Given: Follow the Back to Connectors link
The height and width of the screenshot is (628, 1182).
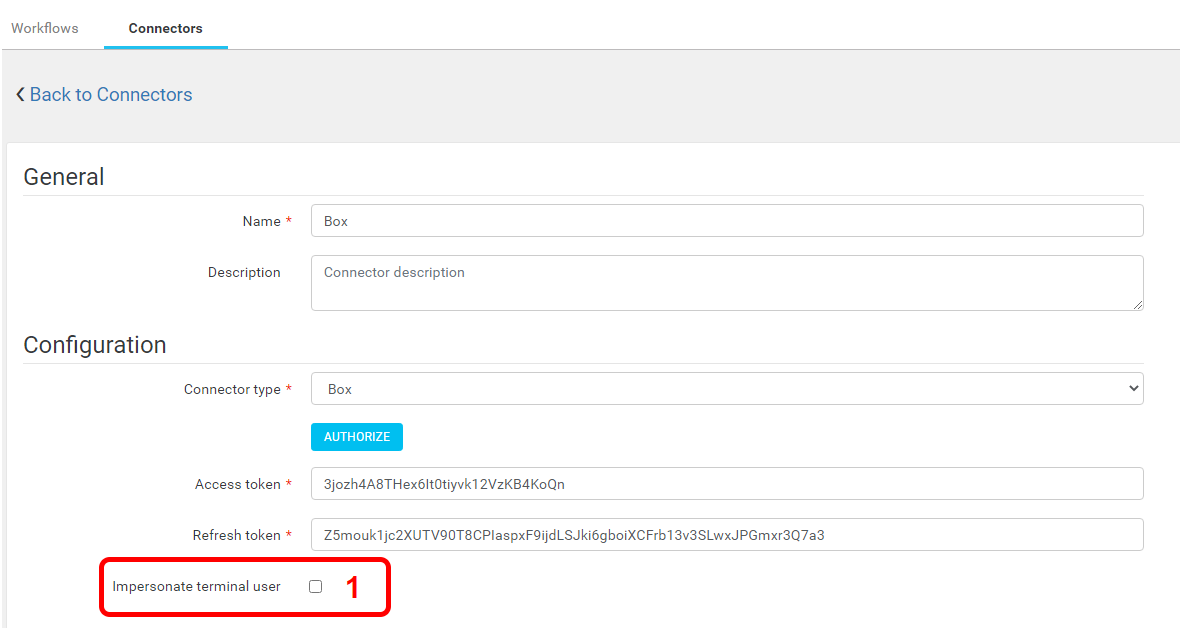Looking at the screenshot, I should click(110, 94).
